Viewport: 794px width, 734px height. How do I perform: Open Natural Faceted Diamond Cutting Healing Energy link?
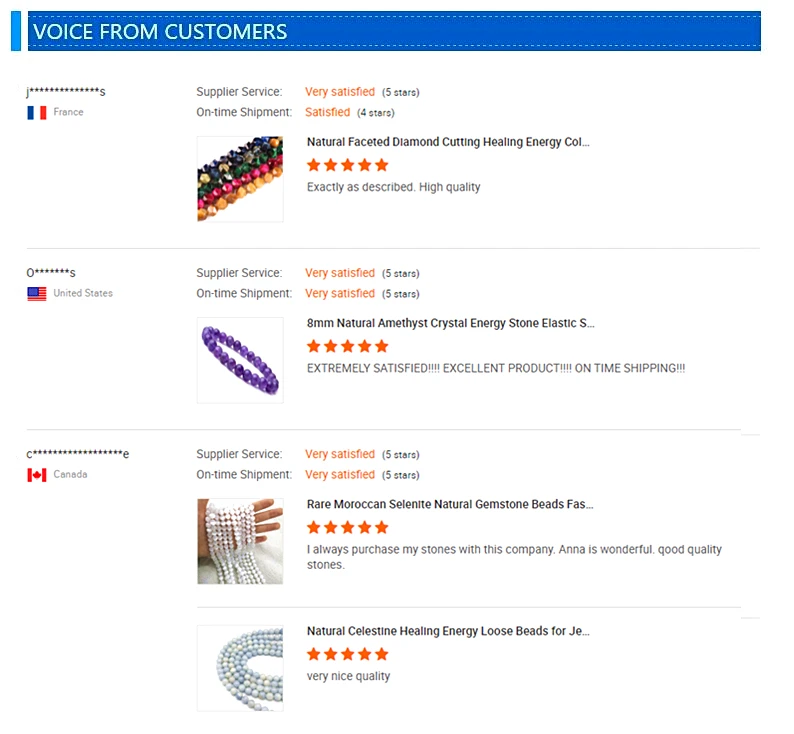coord(448,142)
